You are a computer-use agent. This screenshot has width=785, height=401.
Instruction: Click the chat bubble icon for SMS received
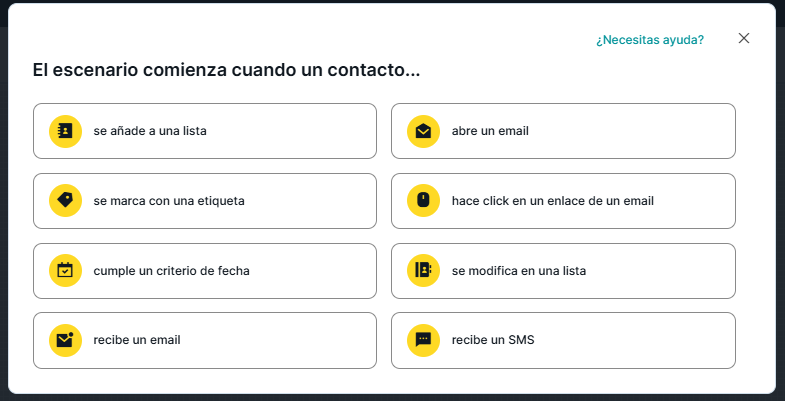pyautogui.click(x=423, y=340)
